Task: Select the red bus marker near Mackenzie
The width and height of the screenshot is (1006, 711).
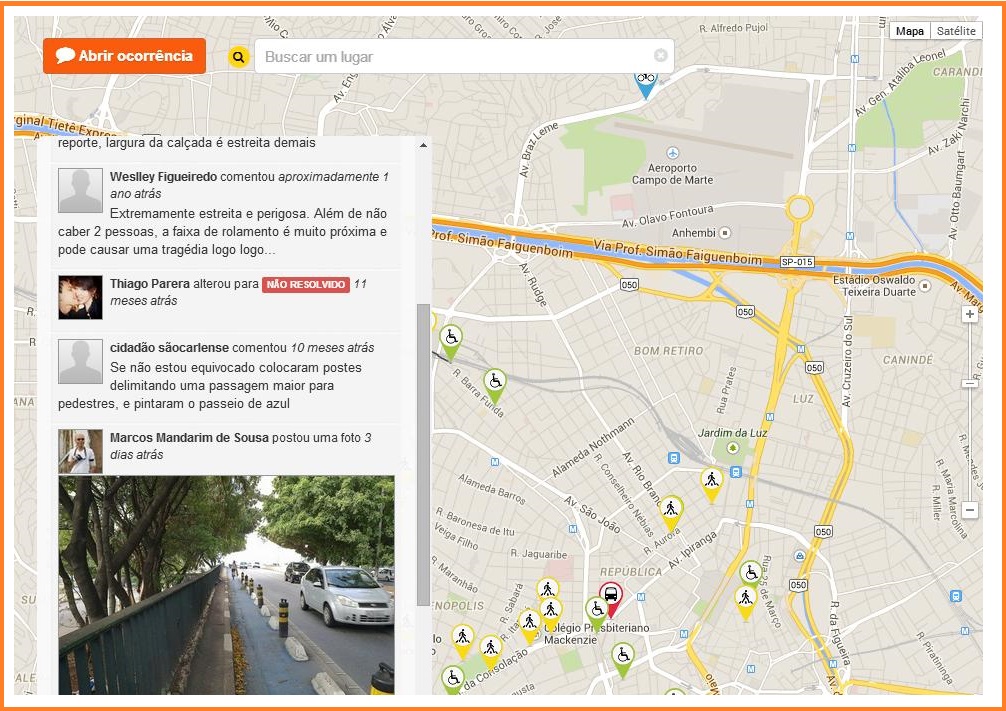Action: point(610,598)
